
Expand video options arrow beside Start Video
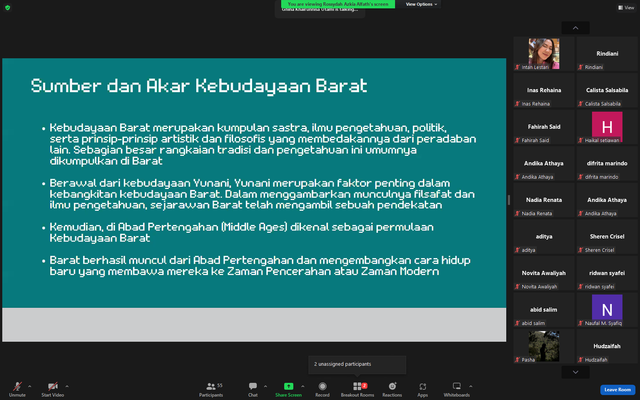click(x=67, y=386)
